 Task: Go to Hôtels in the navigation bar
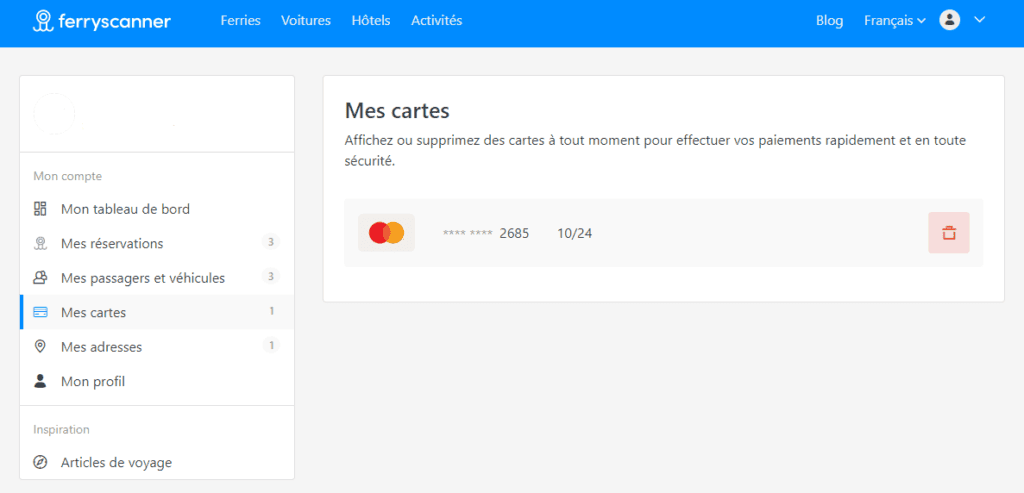click(371, 21)
